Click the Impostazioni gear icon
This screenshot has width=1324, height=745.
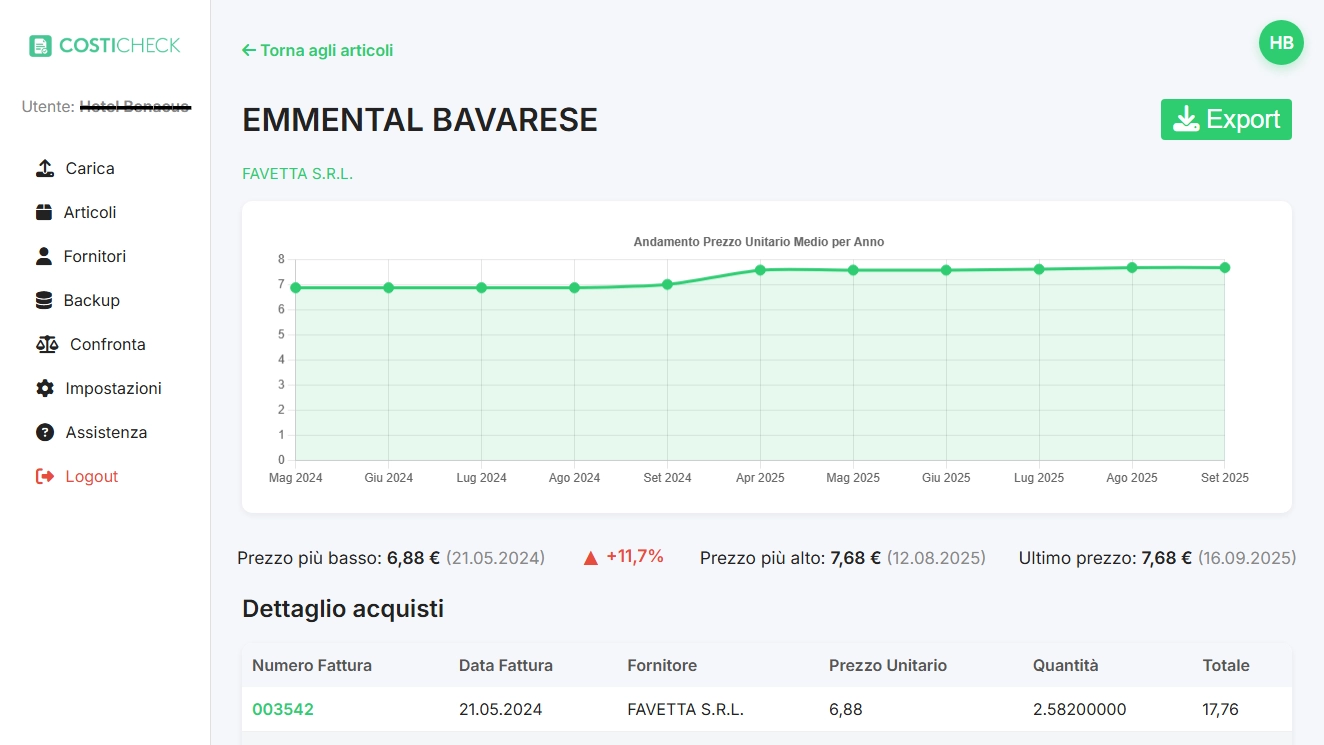pyautogui.click(x=44, y=388)
